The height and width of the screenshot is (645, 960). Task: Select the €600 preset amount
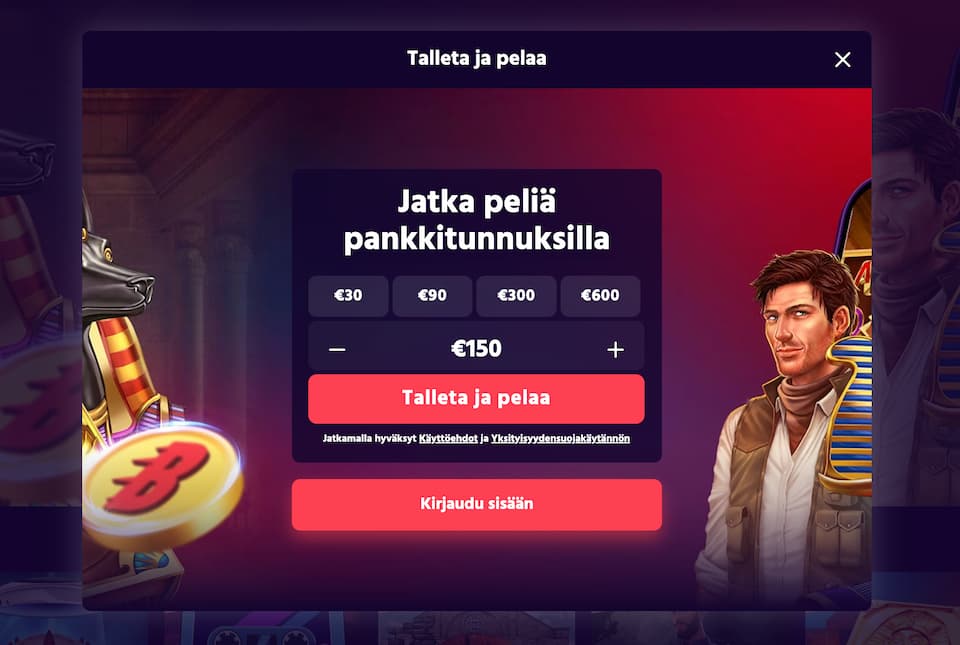(600, 296)
